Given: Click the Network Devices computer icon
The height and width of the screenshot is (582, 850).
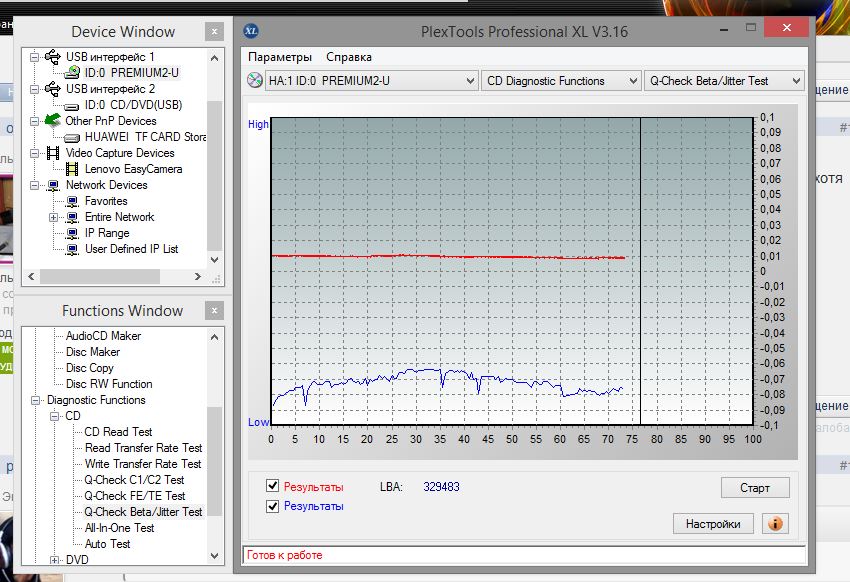Looking at the screenshot, I should pos(53,185).
